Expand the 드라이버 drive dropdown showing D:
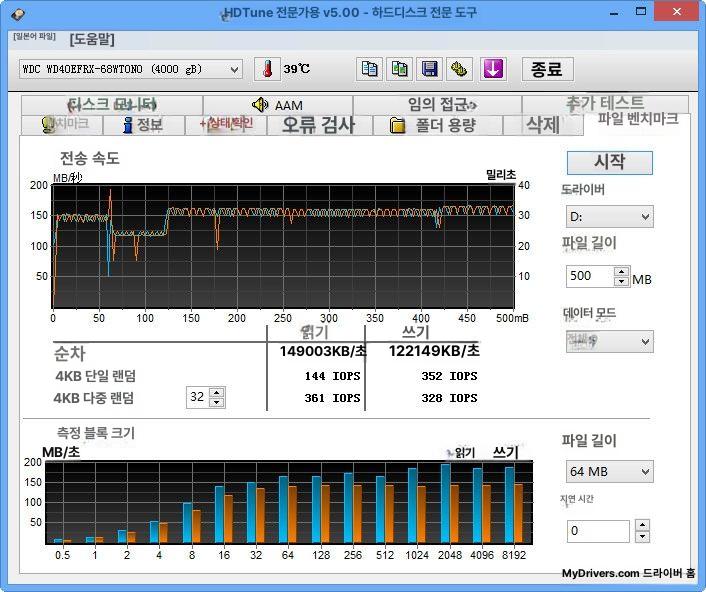Image resolution: width=706 pixels, height=592 pixels. 608,216
